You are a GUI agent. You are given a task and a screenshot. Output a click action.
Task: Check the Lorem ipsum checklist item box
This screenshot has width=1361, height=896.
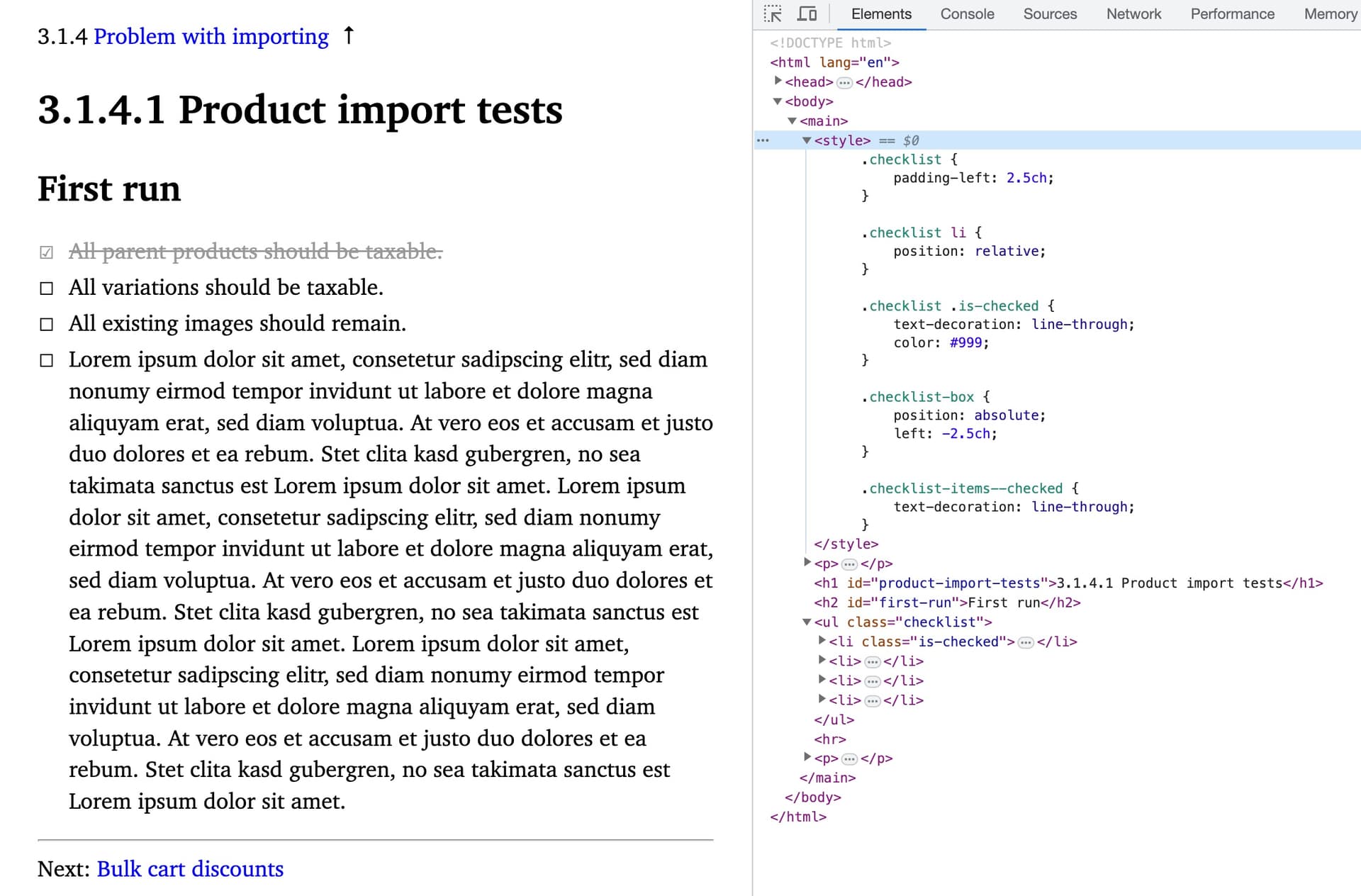[x=47, y=361]
